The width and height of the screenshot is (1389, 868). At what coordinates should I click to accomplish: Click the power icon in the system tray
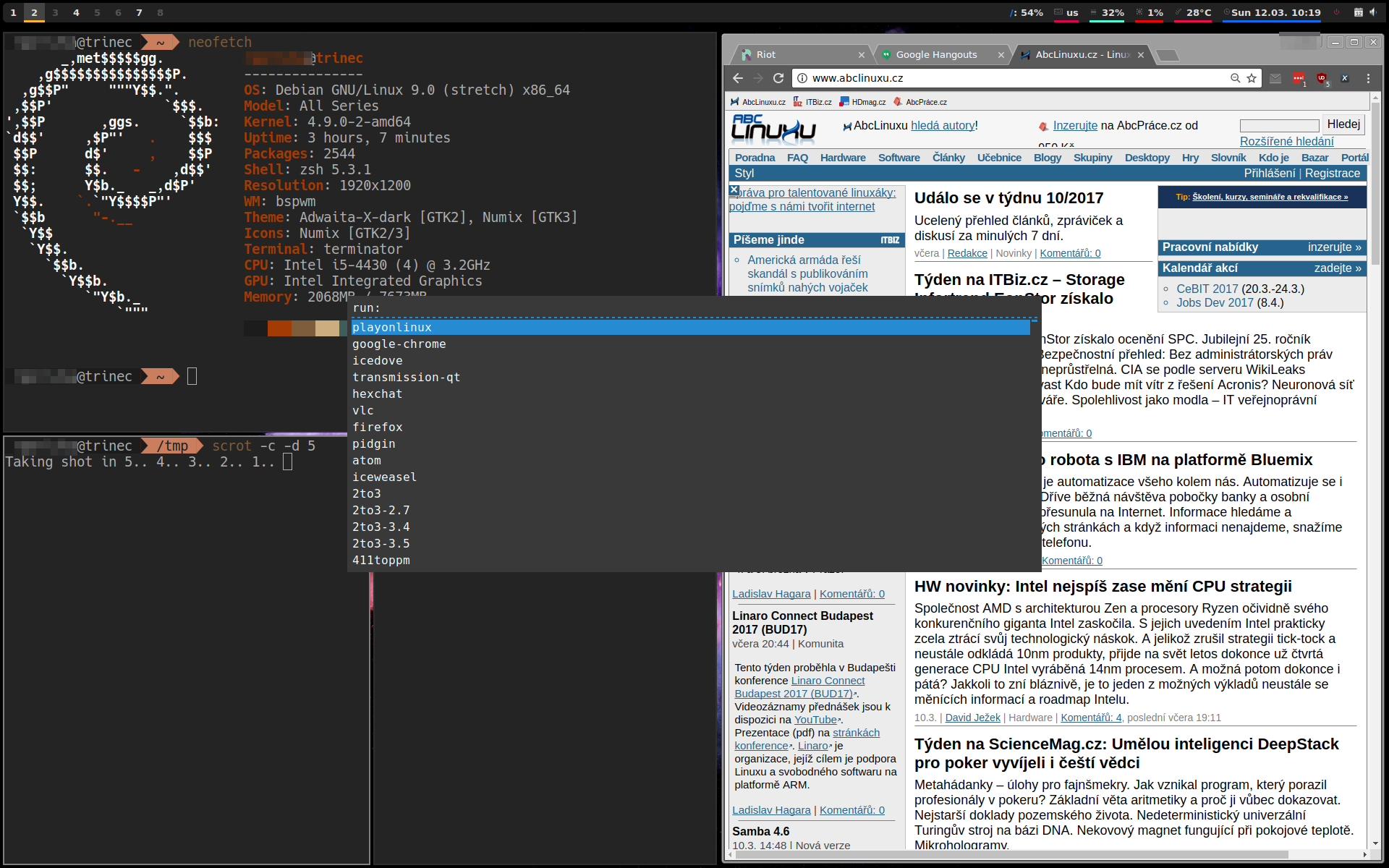[1336, 12]
